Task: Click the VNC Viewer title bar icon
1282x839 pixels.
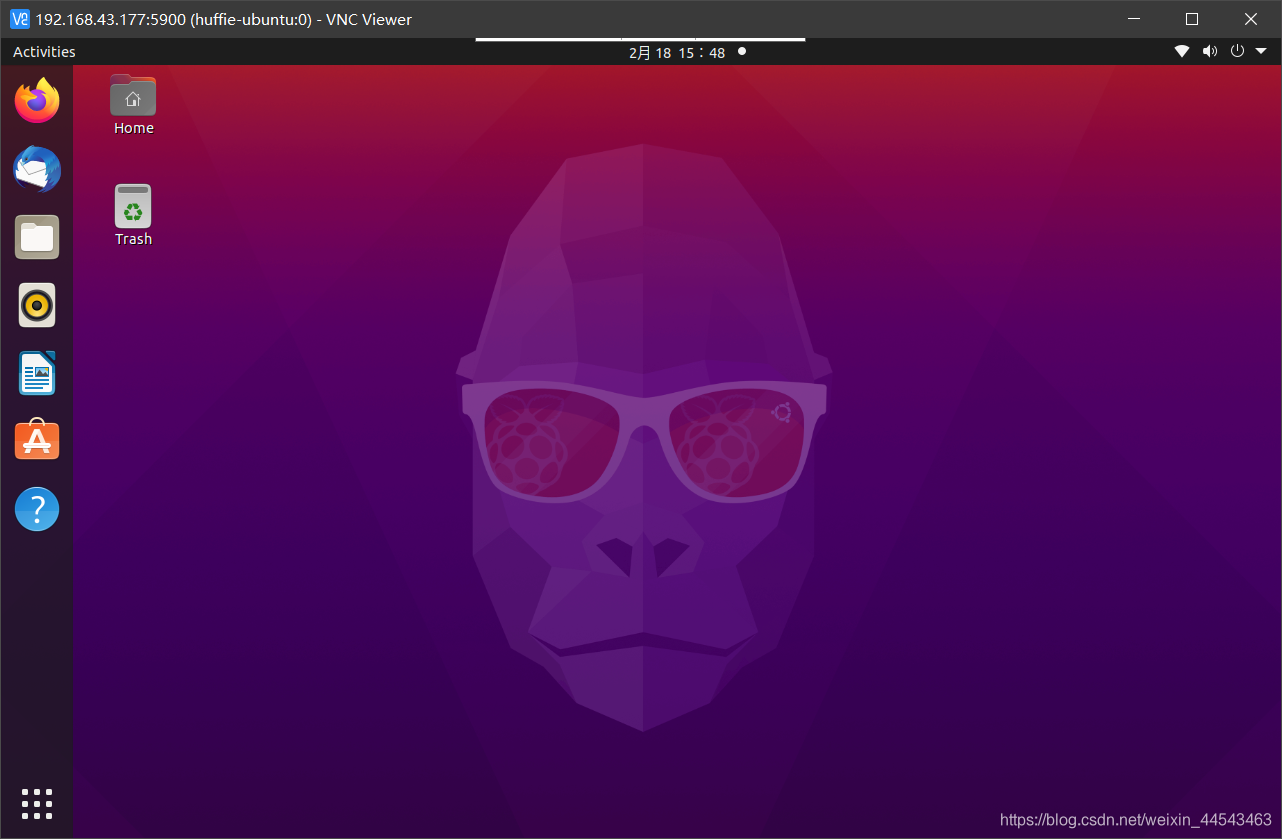Action: coord(20,19)
